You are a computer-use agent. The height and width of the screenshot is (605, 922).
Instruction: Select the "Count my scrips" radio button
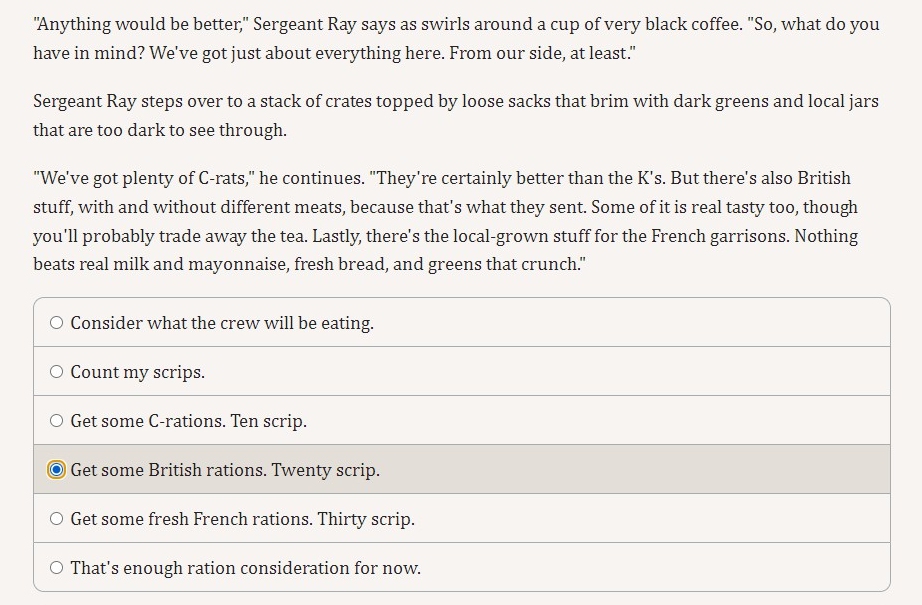[x=56, y=372]
